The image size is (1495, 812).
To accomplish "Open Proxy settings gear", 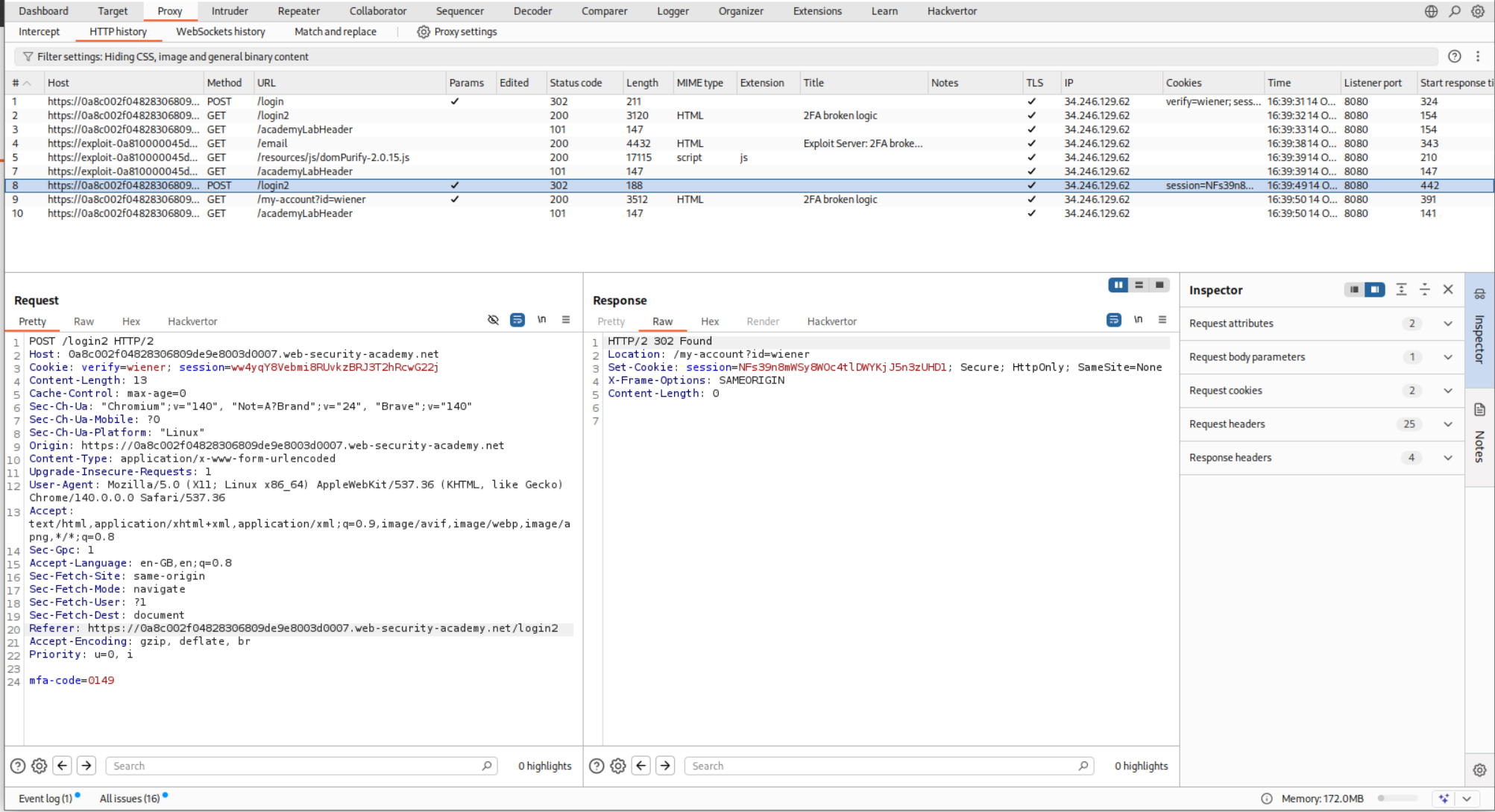I will [x=424, y=32].
